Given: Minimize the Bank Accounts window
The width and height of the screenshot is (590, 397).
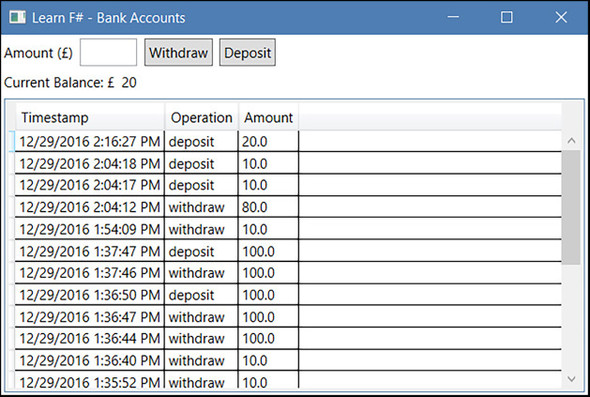Looking at the screenshot, I should (453, 17).
